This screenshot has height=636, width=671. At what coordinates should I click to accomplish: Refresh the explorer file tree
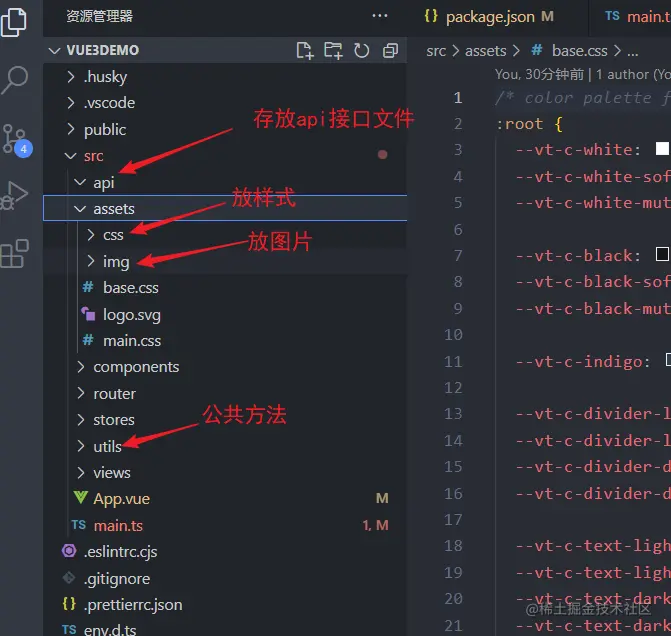tap(362, 51)
